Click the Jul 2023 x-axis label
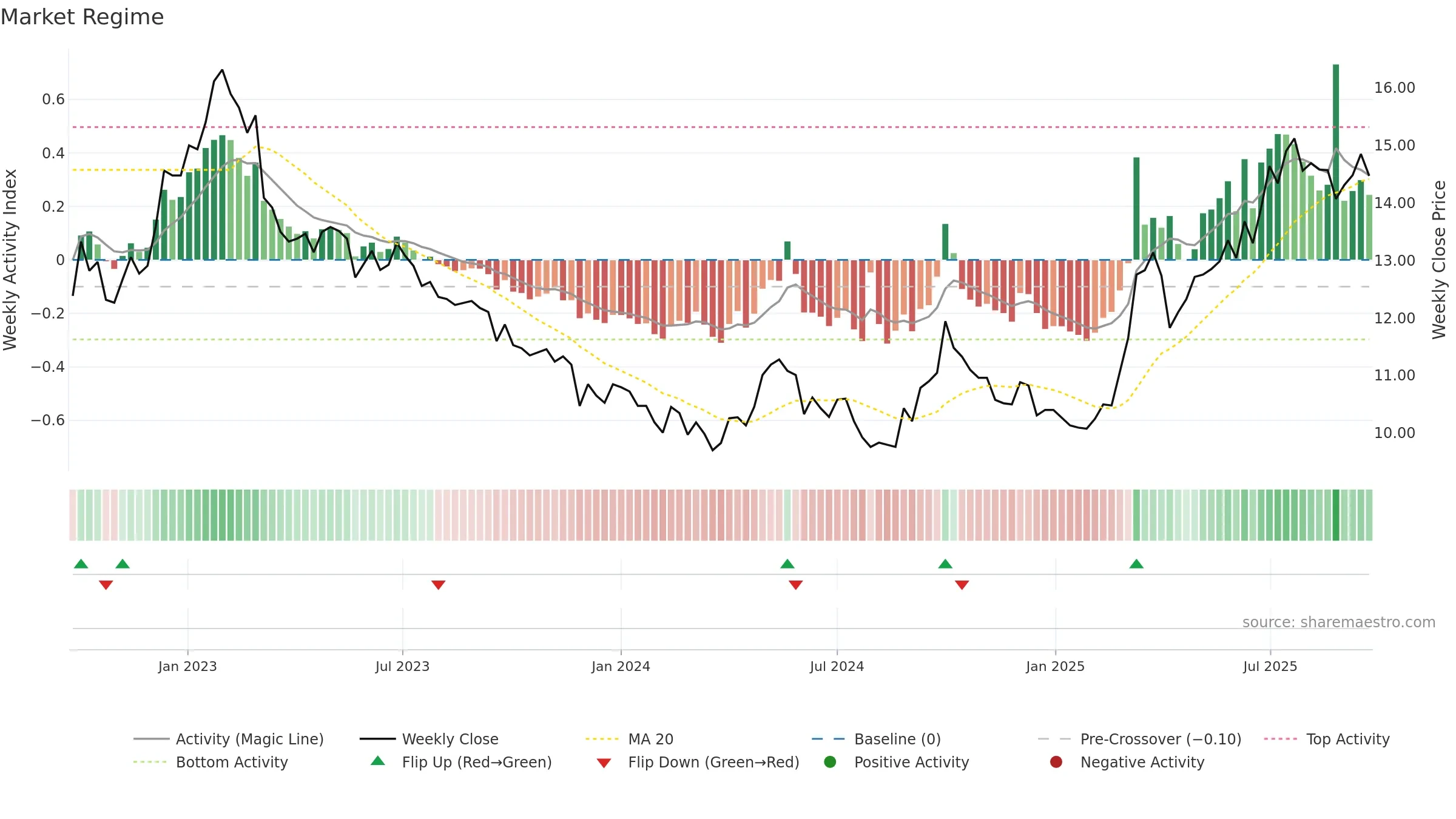Viewport: 1456px width, 819px height. [x=402, y=666]
